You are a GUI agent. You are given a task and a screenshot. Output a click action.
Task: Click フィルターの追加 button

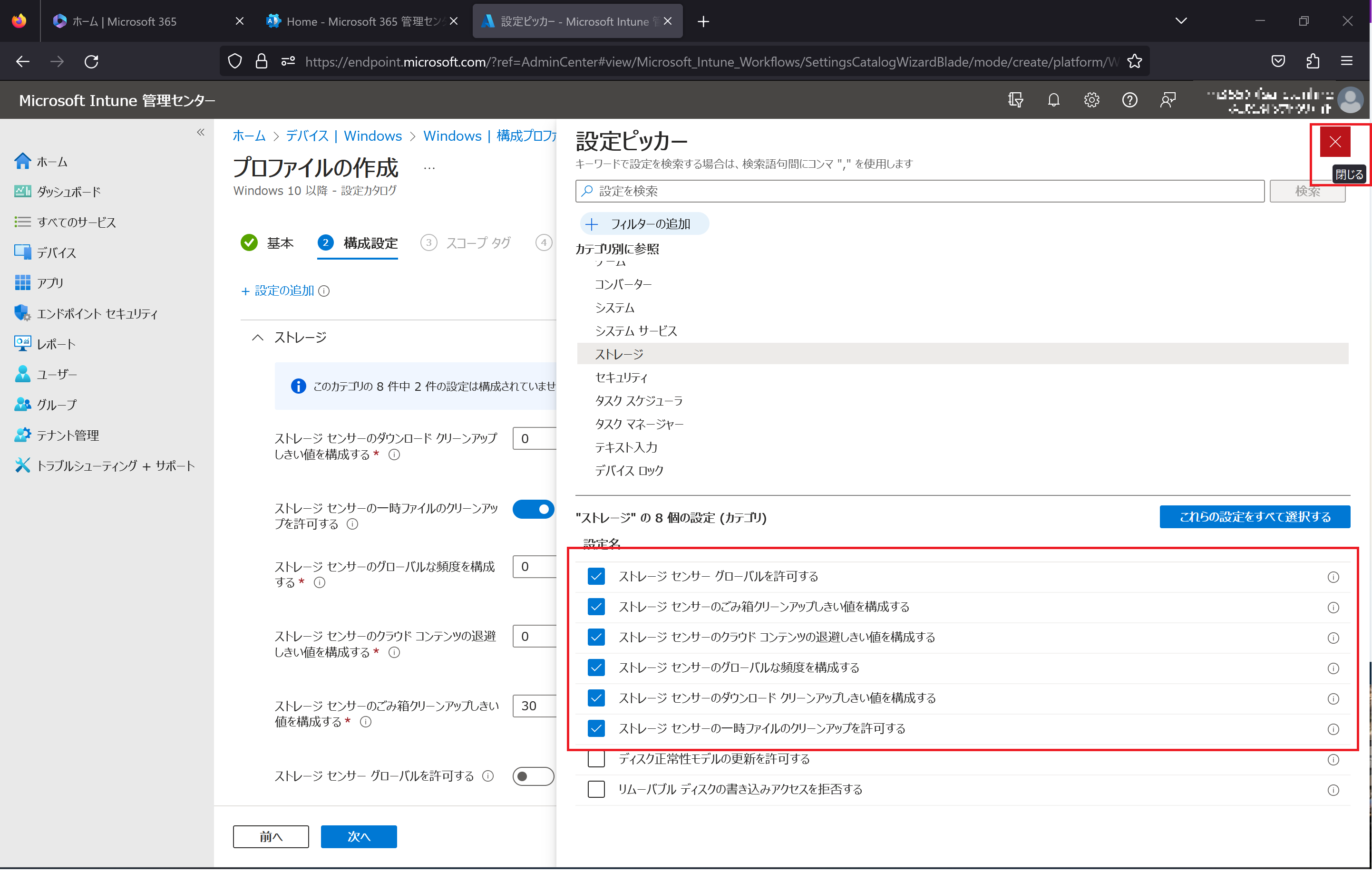point(644,224)
